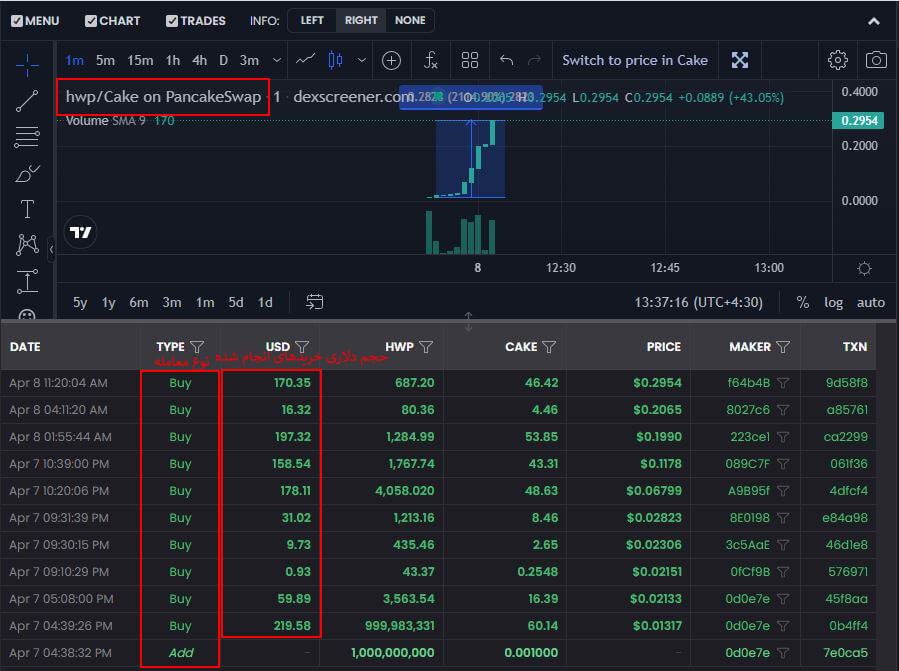
Task: Set info panel to NONE
Action: tap(410, 20)
